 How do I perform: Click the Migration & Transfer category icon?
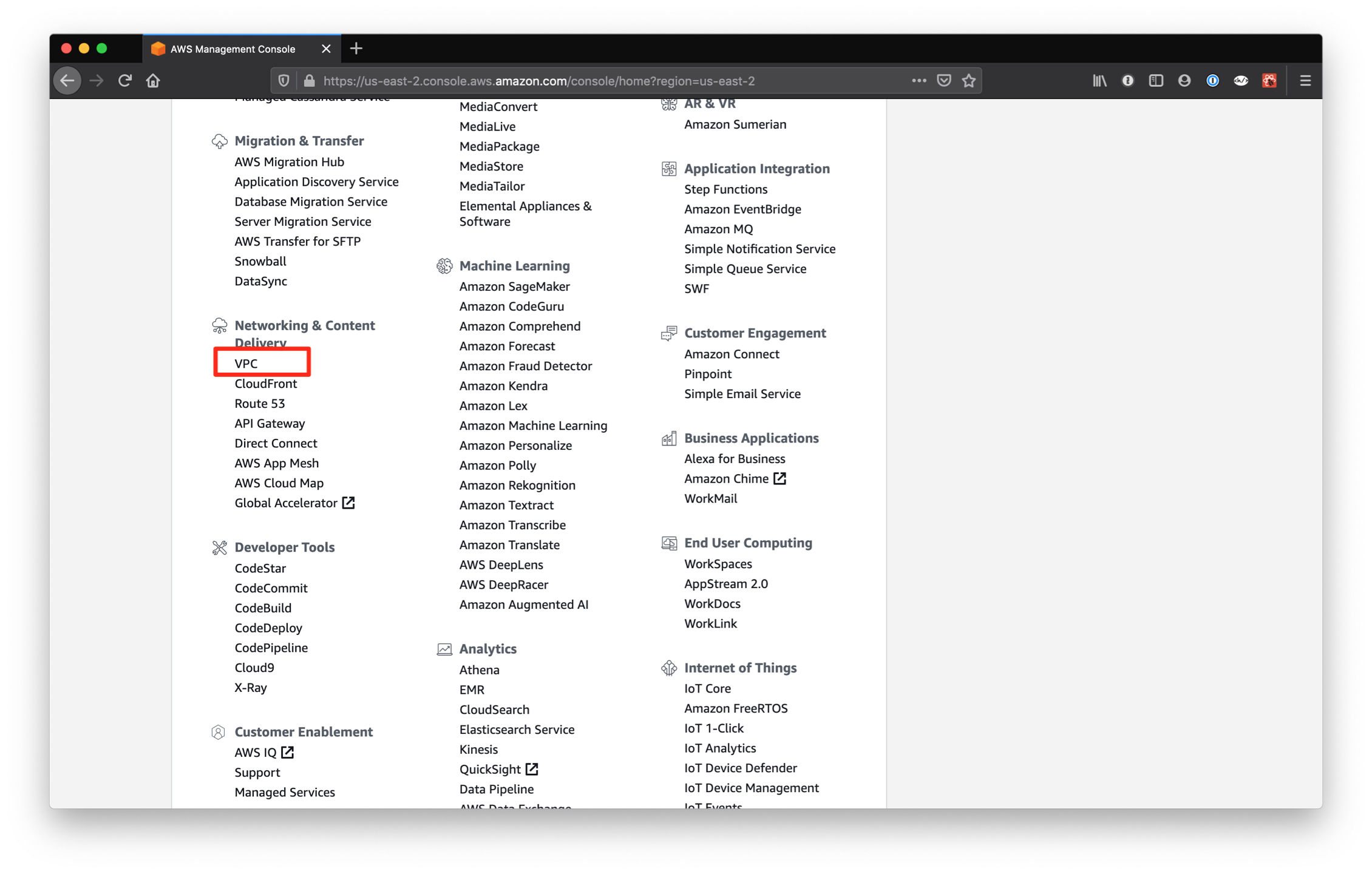pyautogui.click(x=219, y=140)
